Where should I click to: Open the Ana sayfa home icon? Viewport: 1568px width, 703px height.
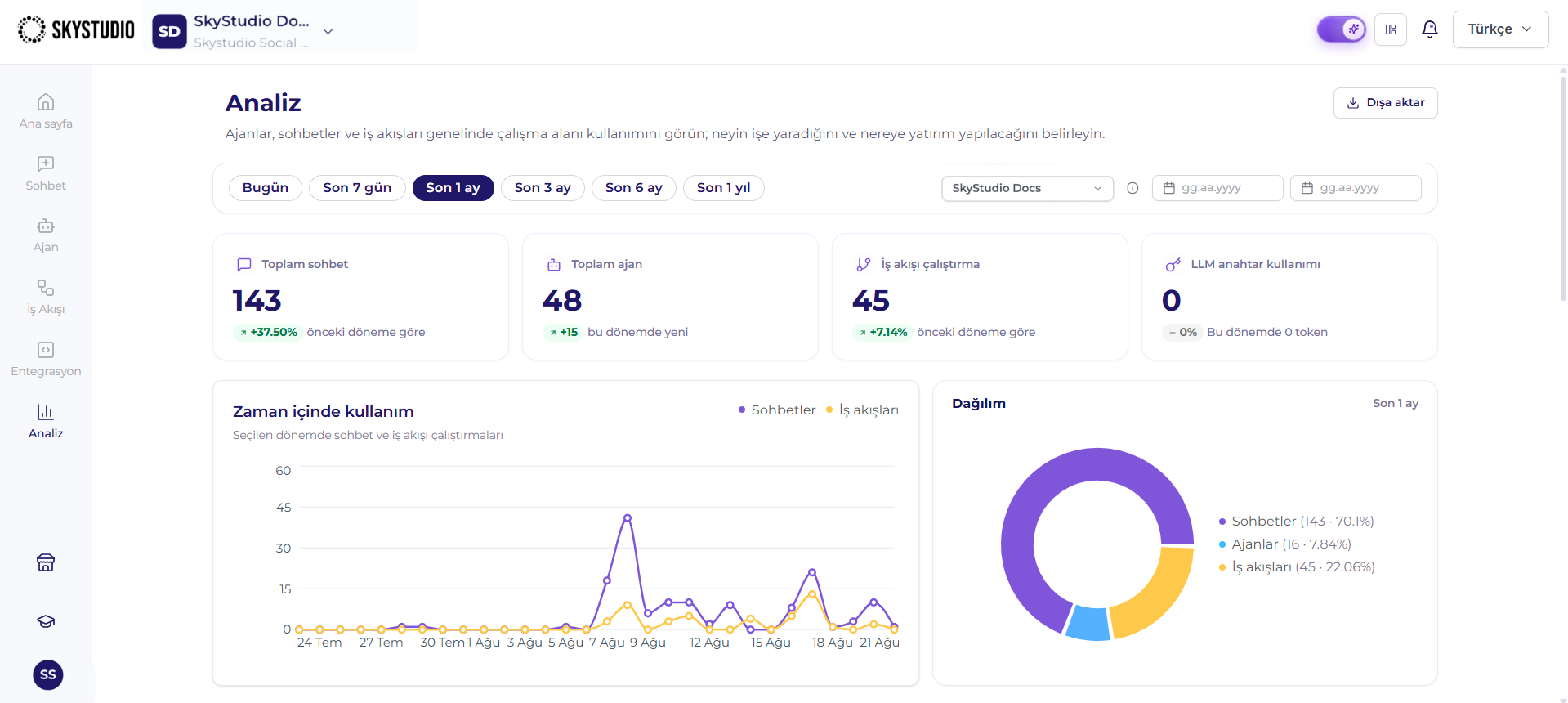tap(46, 102)
